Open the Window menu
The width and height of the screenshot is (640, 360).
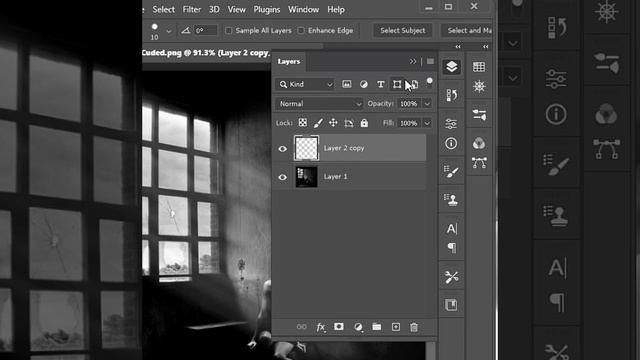(303, 9)
